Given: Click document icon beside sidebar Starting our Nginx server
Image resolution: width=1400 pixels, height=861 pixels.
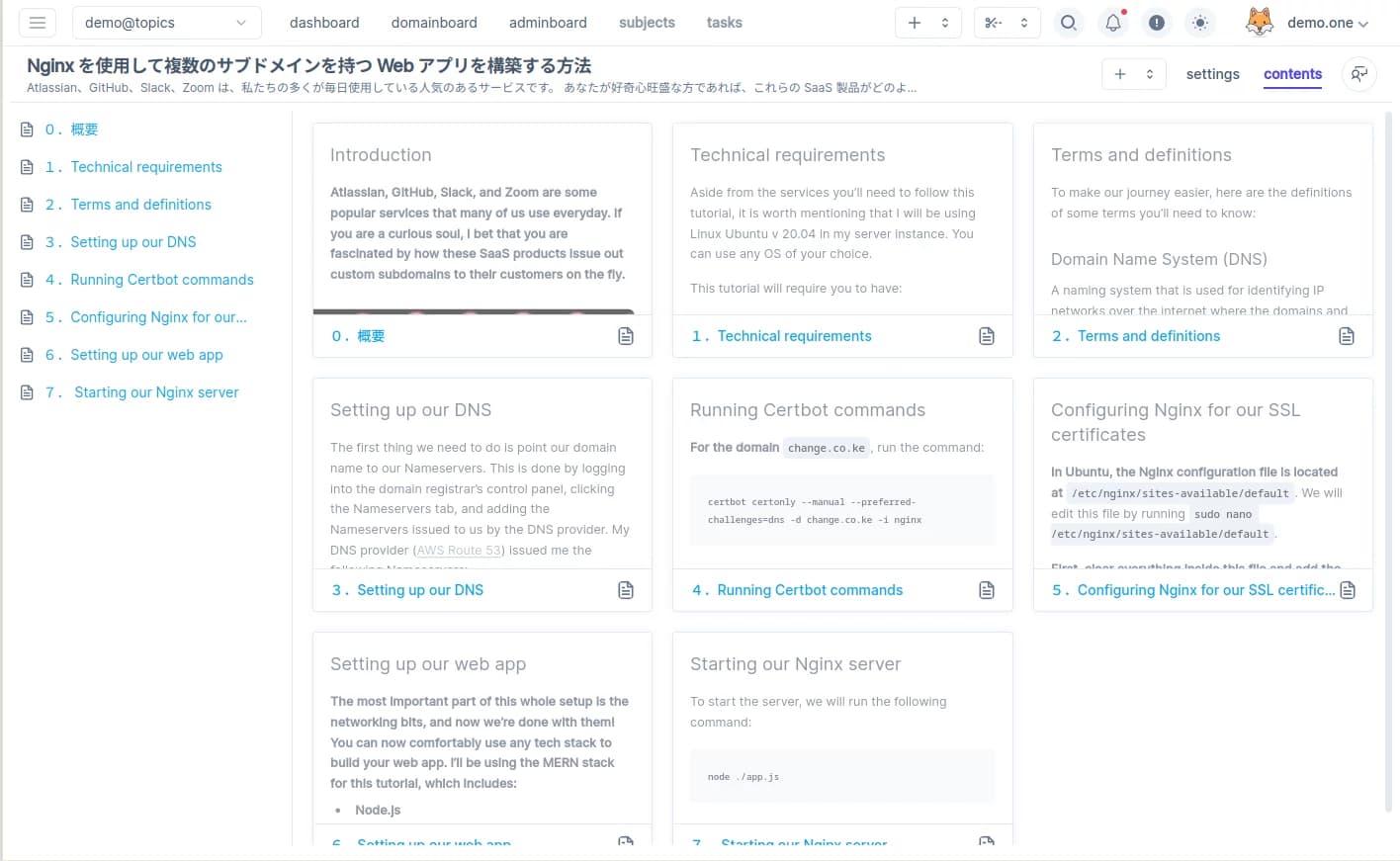Looking at the screenshot, I should (27, 392).
